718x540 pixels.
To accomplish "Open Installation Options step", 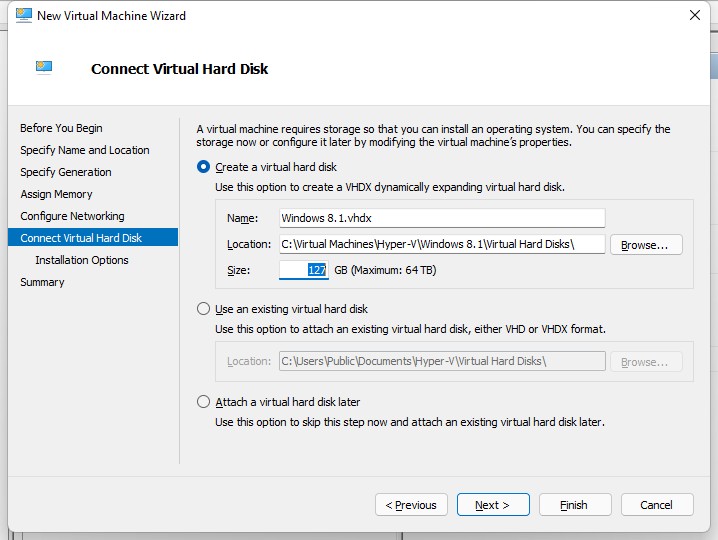I will (82, 260).
